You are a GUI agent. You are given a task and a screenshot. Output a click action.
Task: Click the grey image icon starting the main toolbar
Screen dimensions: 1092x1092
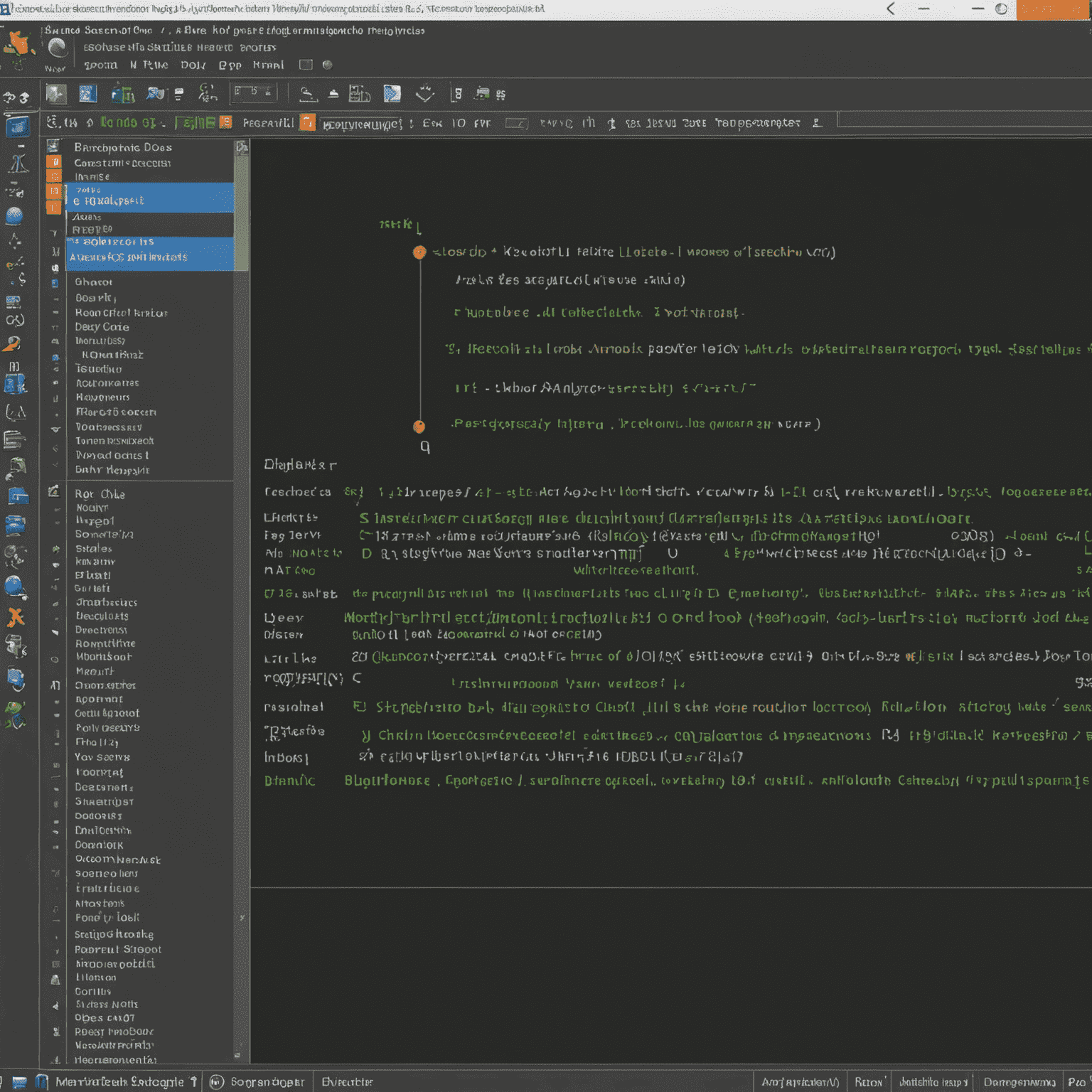point(56,93)
